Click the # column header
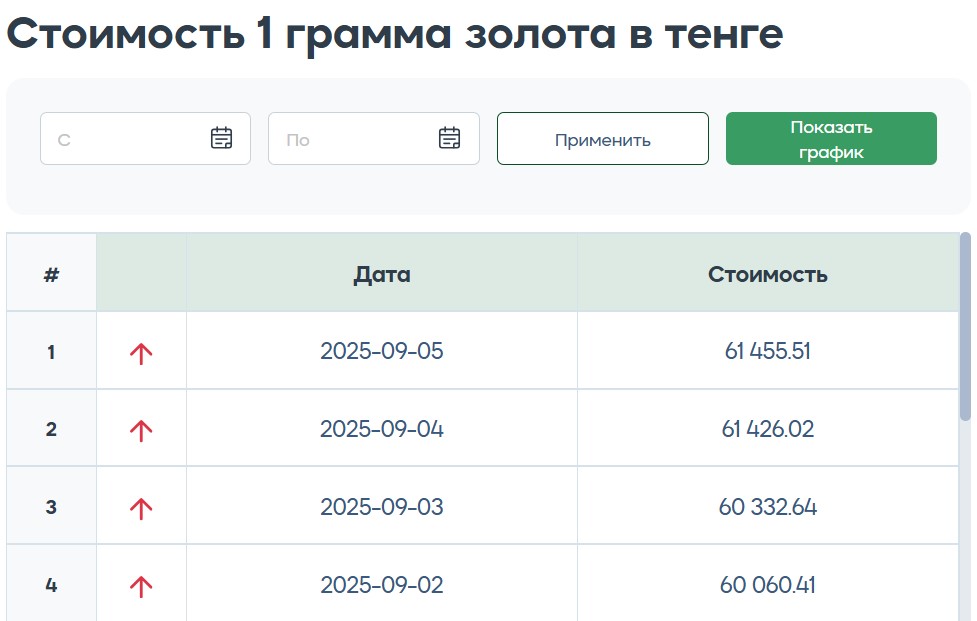Viewport: 977px width, 621px height. [51, 274]
